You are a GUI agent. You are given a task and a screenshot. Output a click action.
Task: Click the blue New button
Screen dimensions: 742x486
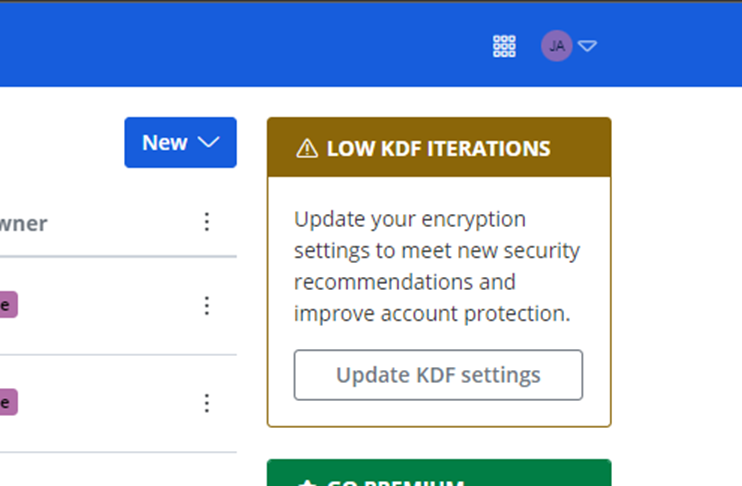point(165,143)
